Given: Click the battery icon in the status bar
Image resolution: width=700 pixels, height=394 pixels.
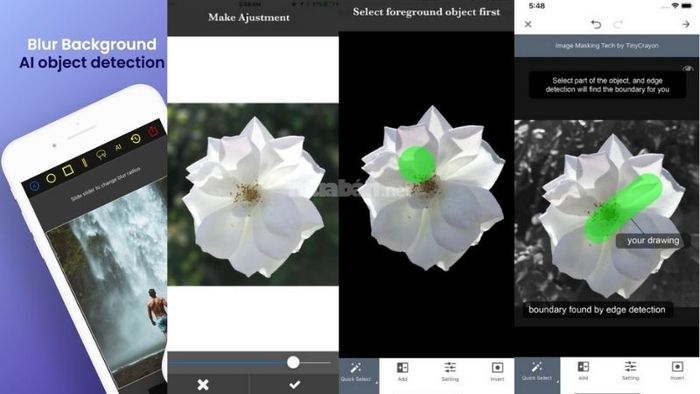Looking at the screenshot, I should pos(688,5).
